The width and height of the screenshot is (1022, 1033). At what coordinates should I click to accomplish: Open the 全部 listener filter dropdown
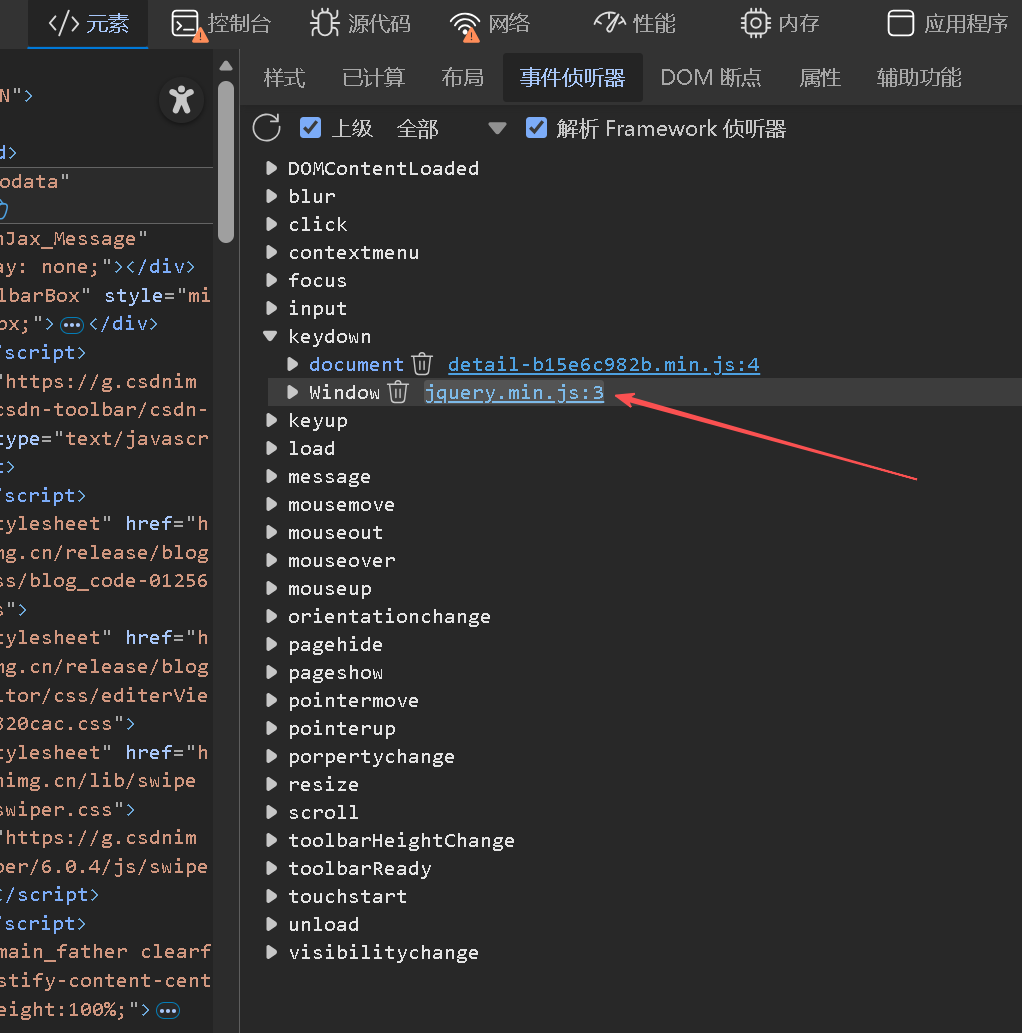[451, 128]
